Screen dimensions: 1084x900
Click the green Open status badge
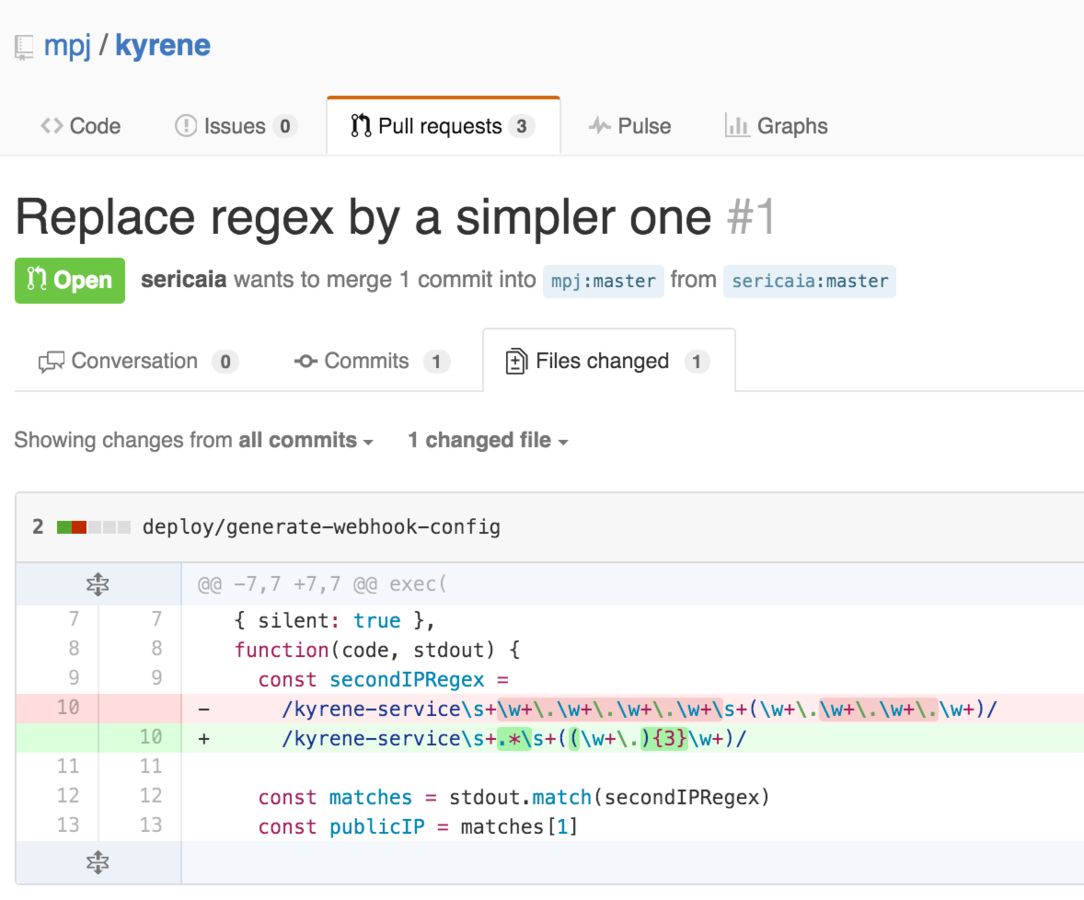pyautogui.click(x=70, y=281)
